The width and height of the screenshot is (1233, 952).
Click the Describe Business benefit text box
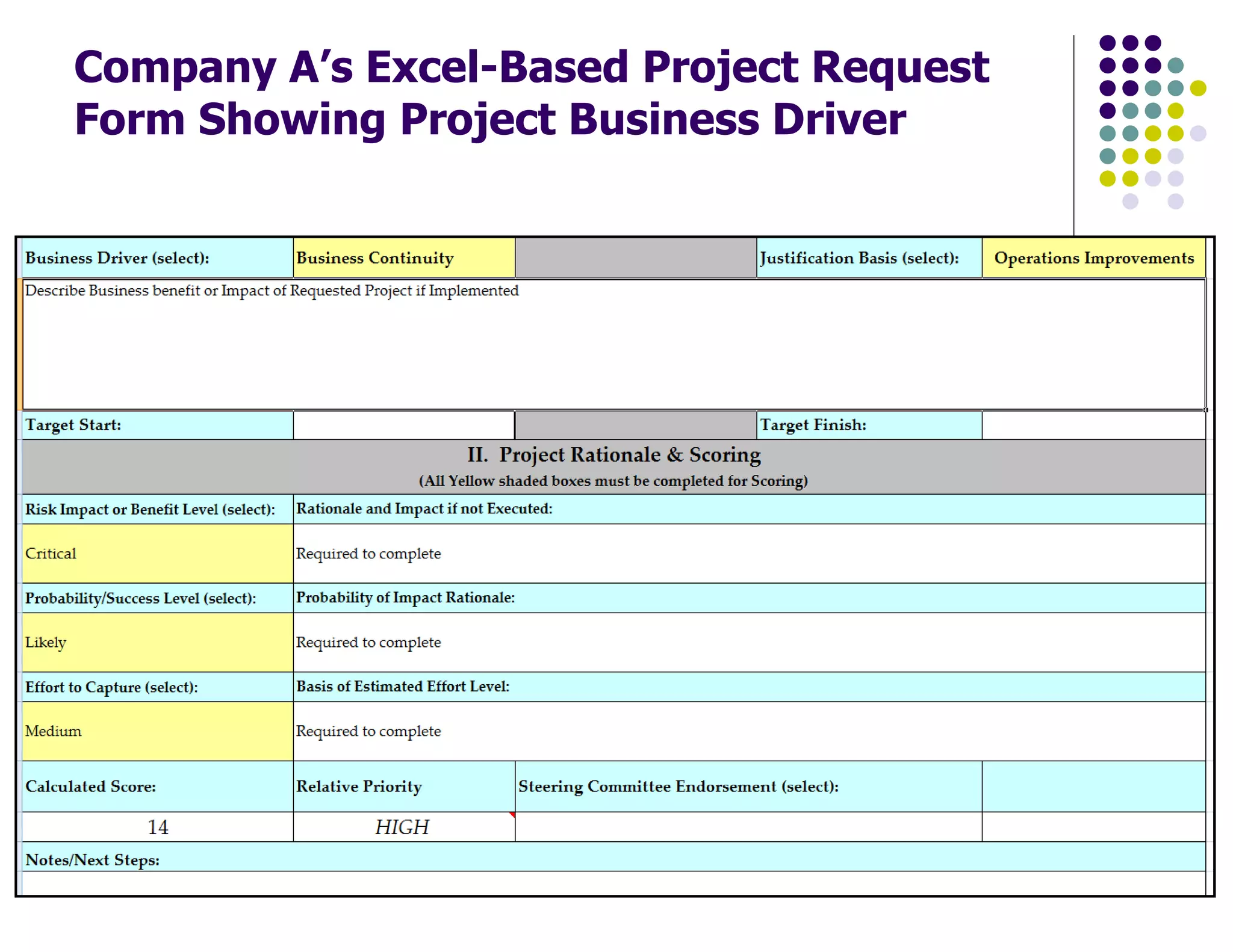[x=614, y=344]
